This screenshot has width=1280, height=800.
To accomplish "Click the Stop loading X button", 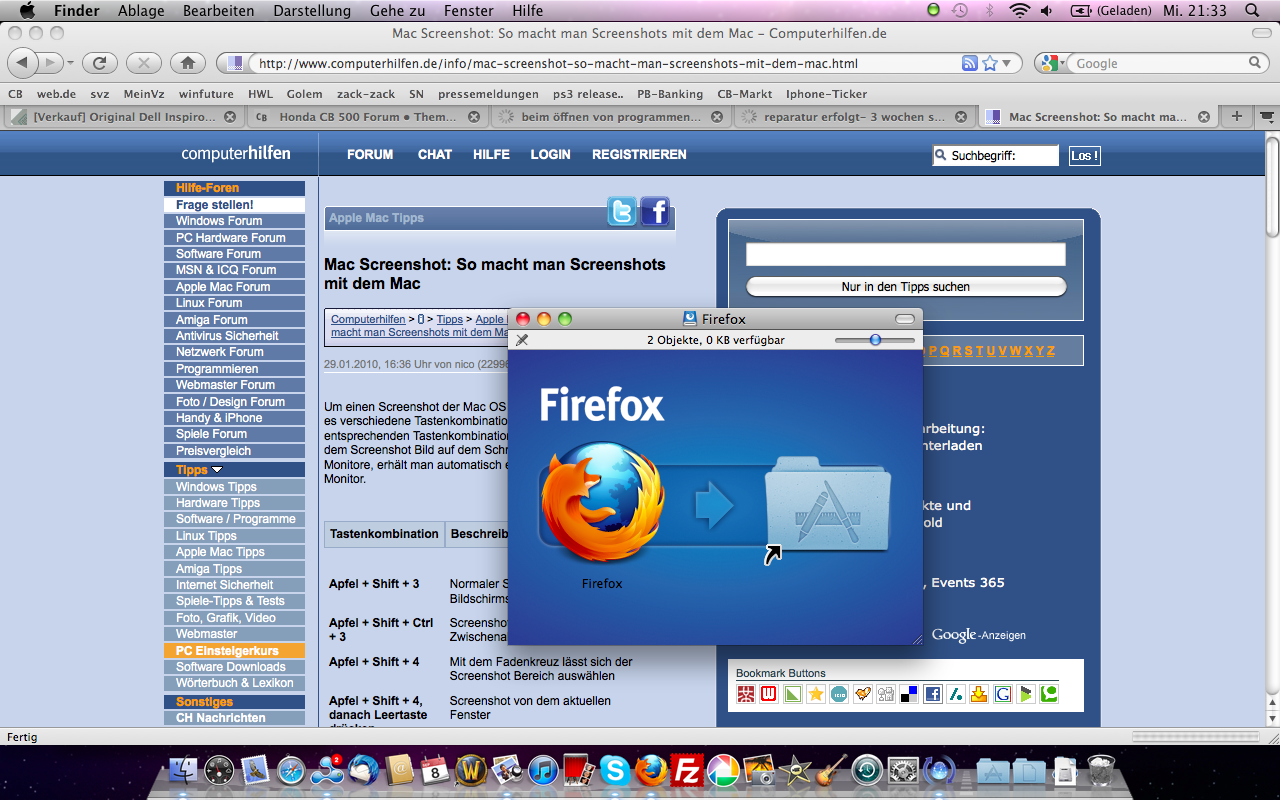I will click(x=144, y=63).
